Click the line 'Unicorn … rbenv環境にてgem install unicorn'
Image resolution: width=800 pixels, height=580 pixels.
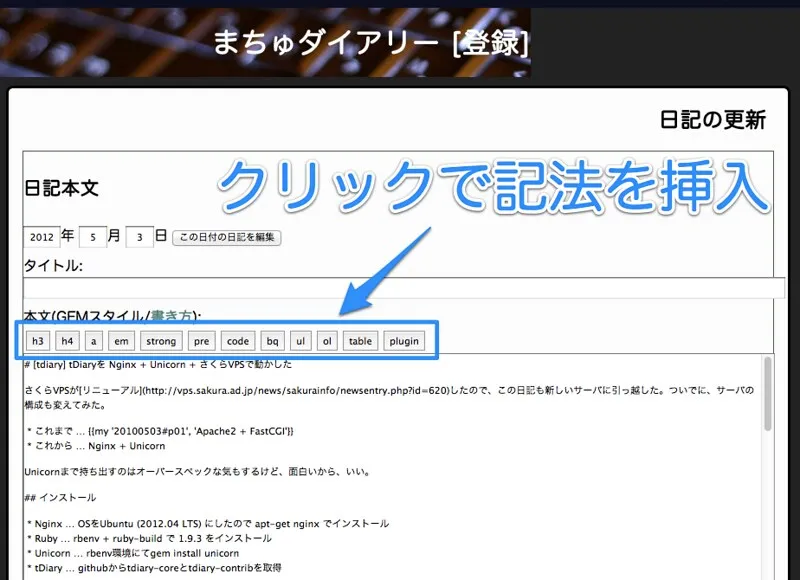pos(133,553)
